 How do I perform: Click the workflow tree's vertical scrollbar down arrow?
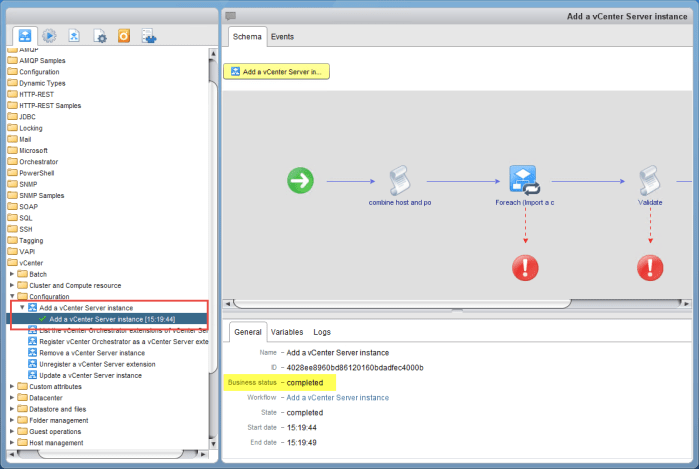click(213, 444)
